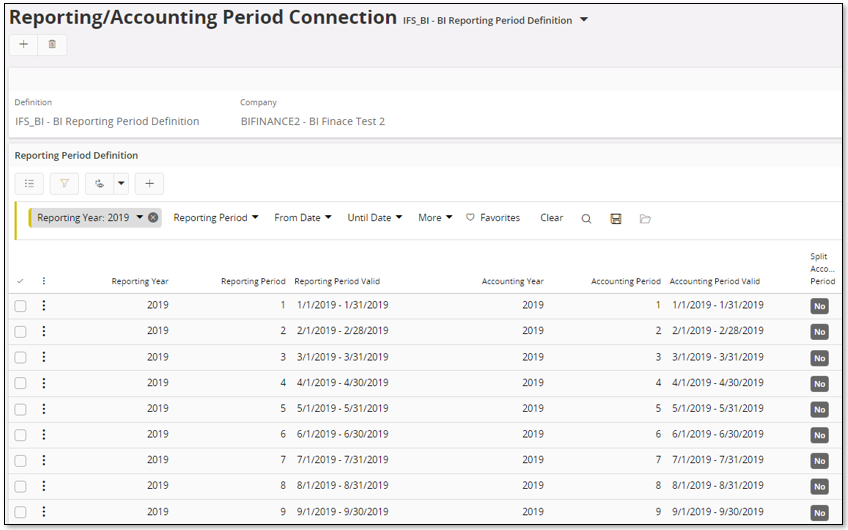Toggle Split Accounting Period No badge in row 1
The height and width of the screenshot is (530, 848).
819,306
